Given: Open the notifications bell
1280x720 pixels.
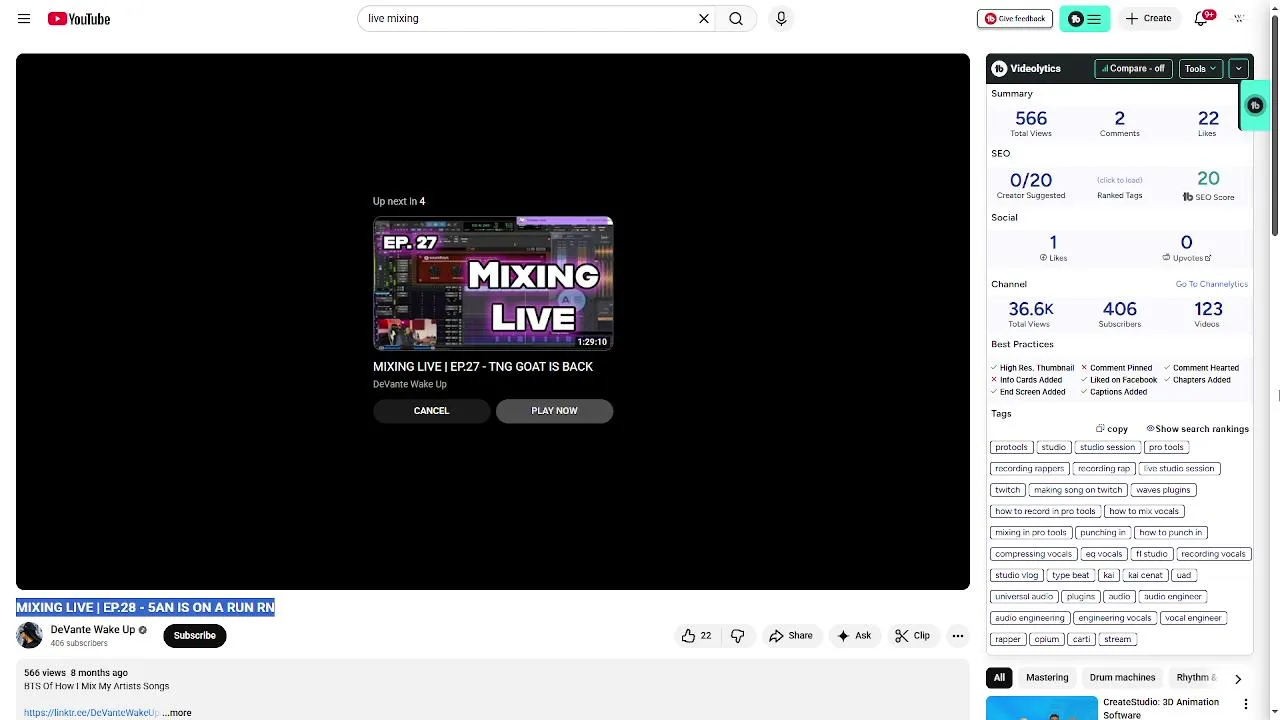Looking at the screenshot, I should click(1202, 18).
